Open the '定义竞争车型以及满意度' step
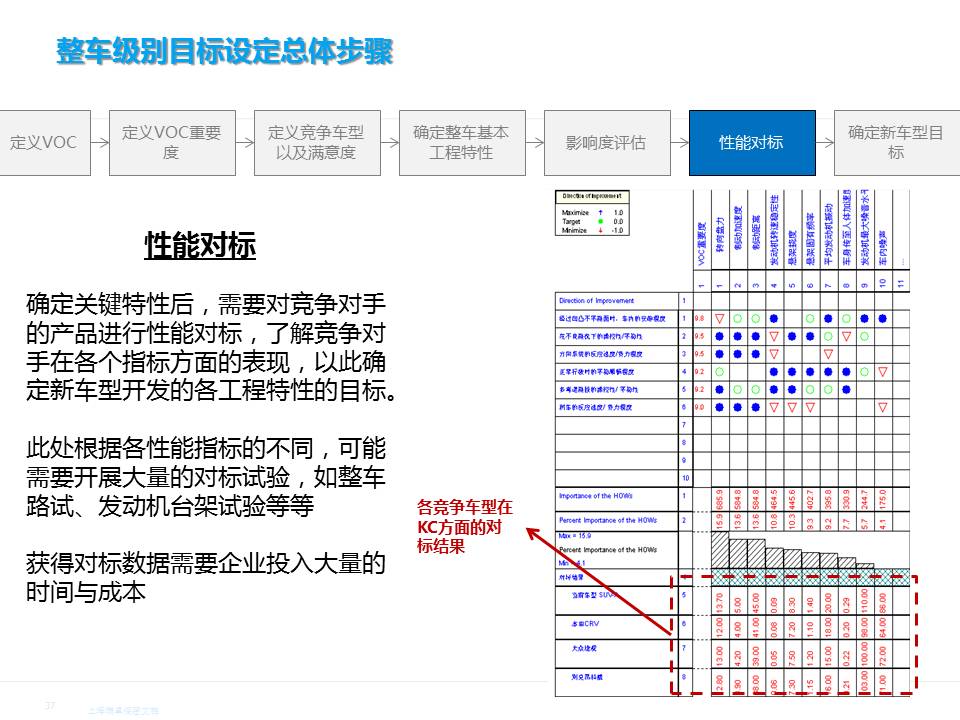Viewport: 960px width, 720px height. (x=317, y=143)
